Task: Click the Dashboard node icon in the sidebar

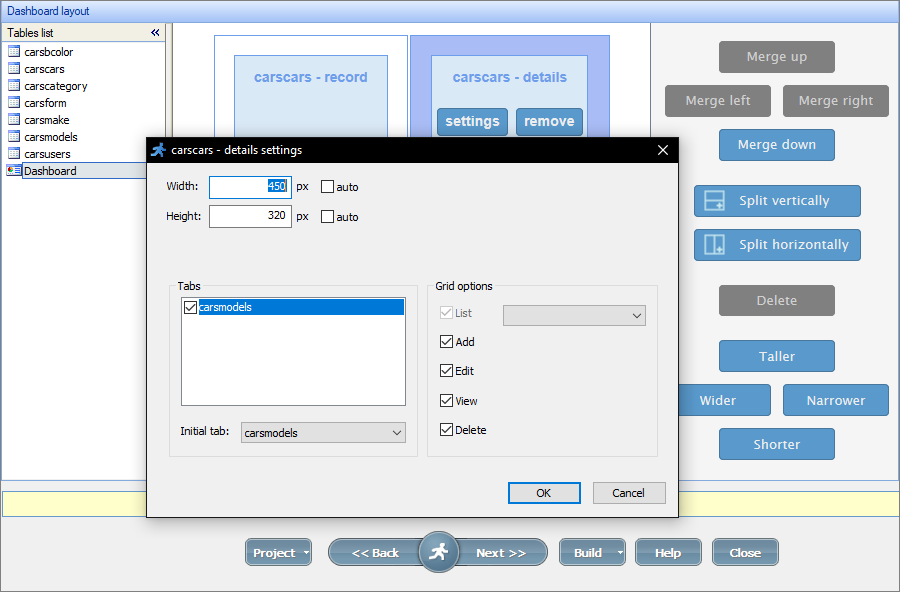Action: 14,170
